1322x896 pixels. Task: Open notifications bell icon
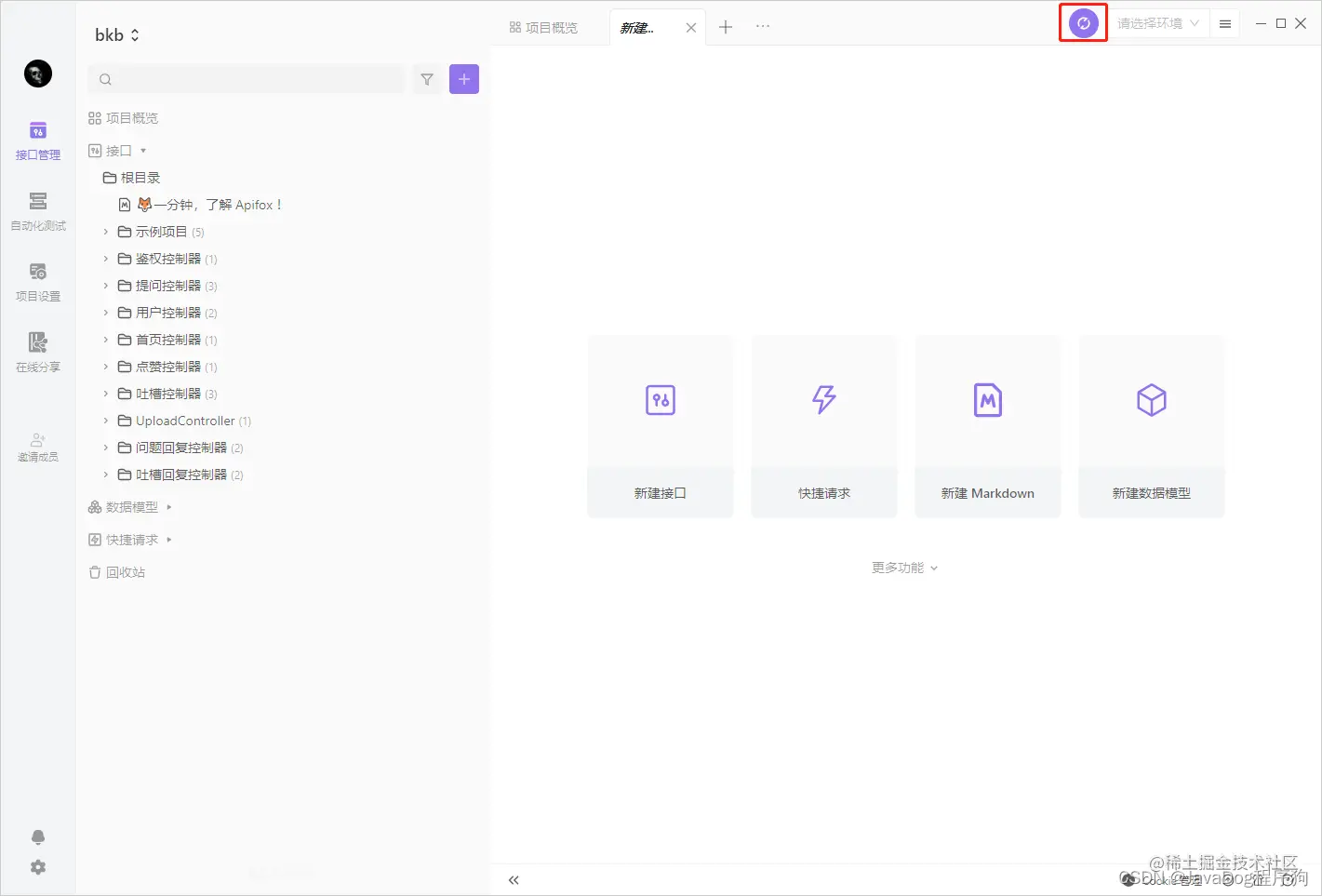point(38,837)
